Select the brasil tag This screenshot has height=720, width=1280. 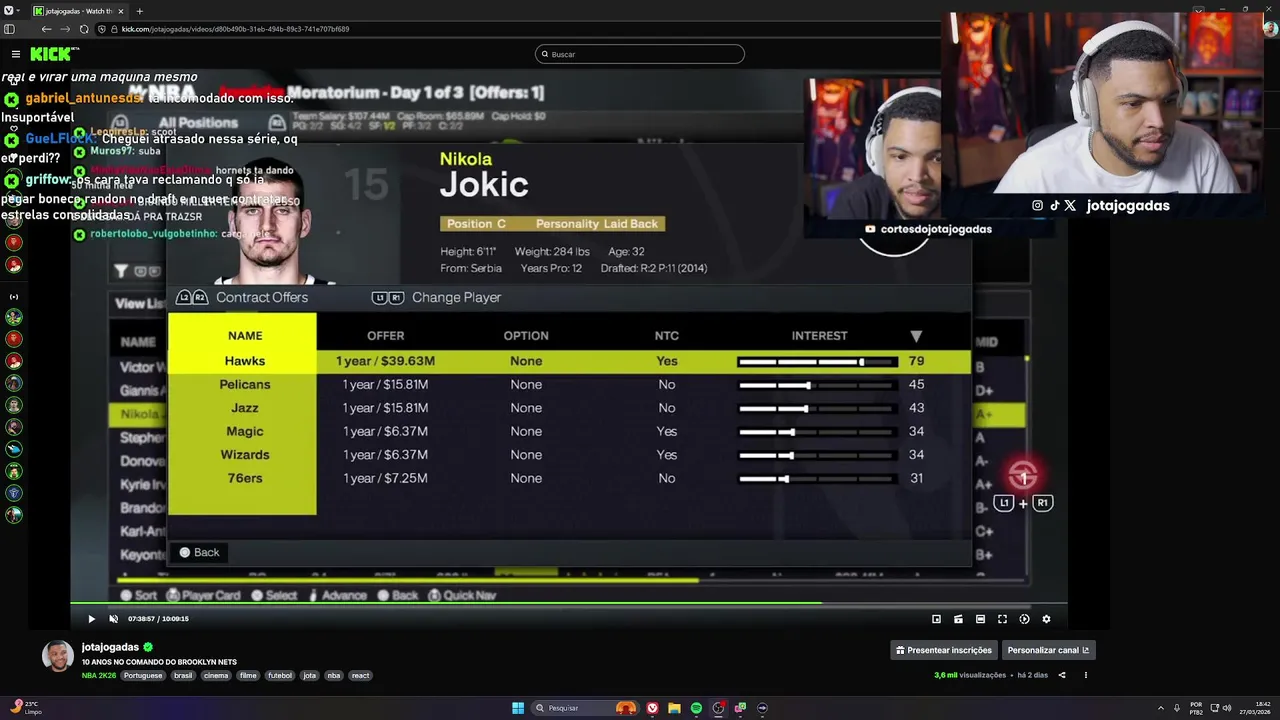point(183,675)
